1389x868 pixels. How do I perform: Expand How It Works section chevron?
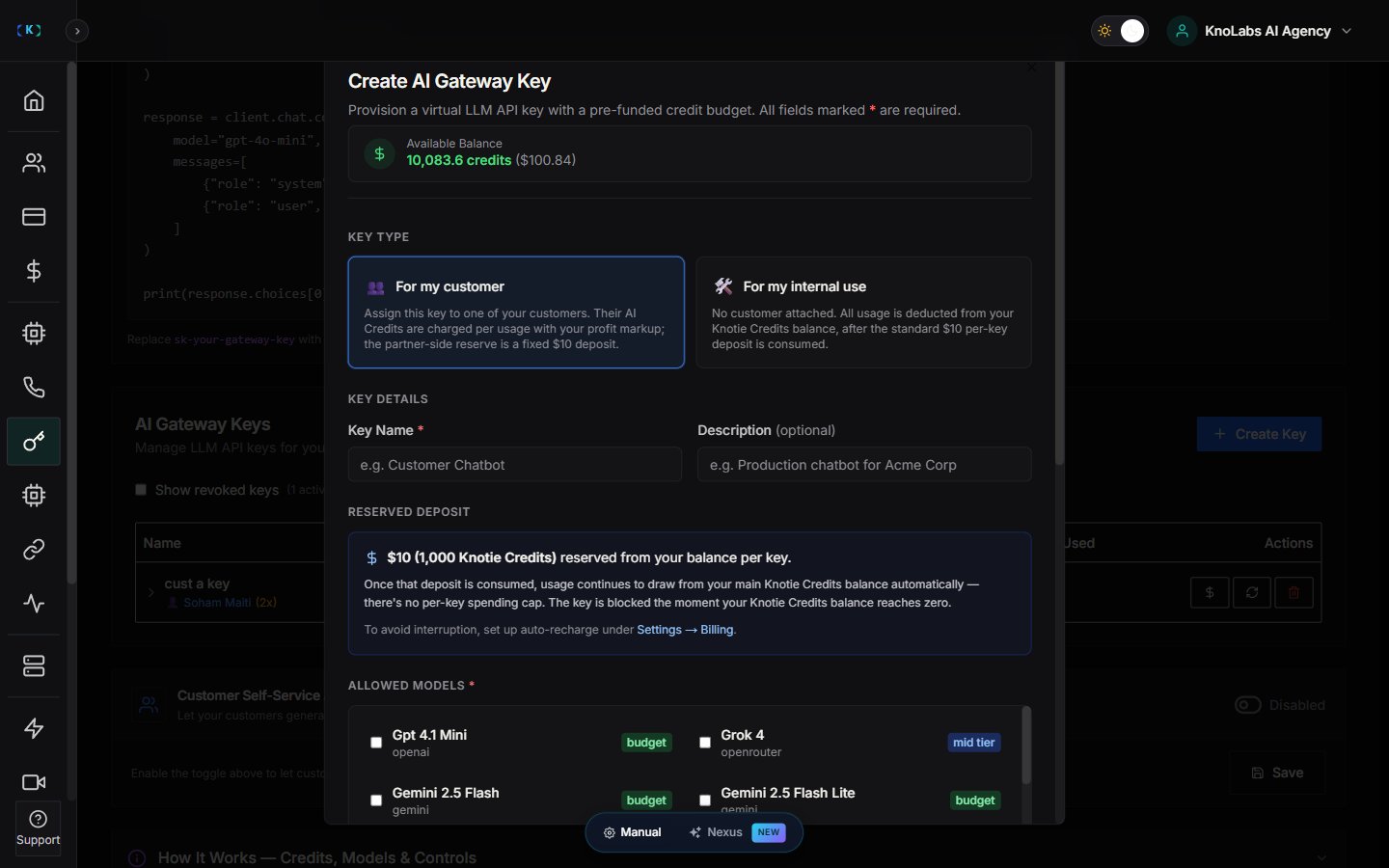coord(1321,857)
